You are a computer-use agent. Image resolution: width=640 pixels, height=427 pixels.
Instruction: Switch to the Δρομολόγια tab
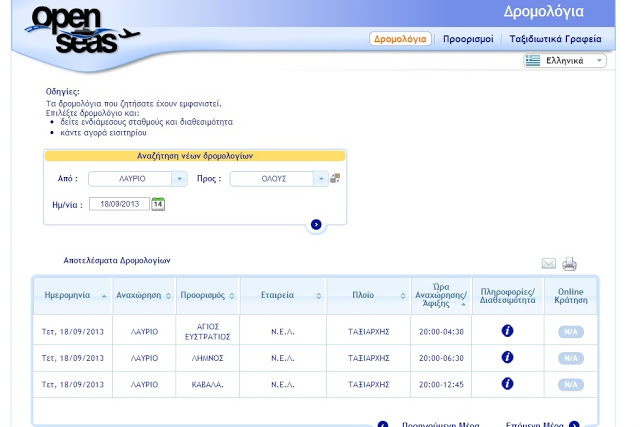(400, 40)
